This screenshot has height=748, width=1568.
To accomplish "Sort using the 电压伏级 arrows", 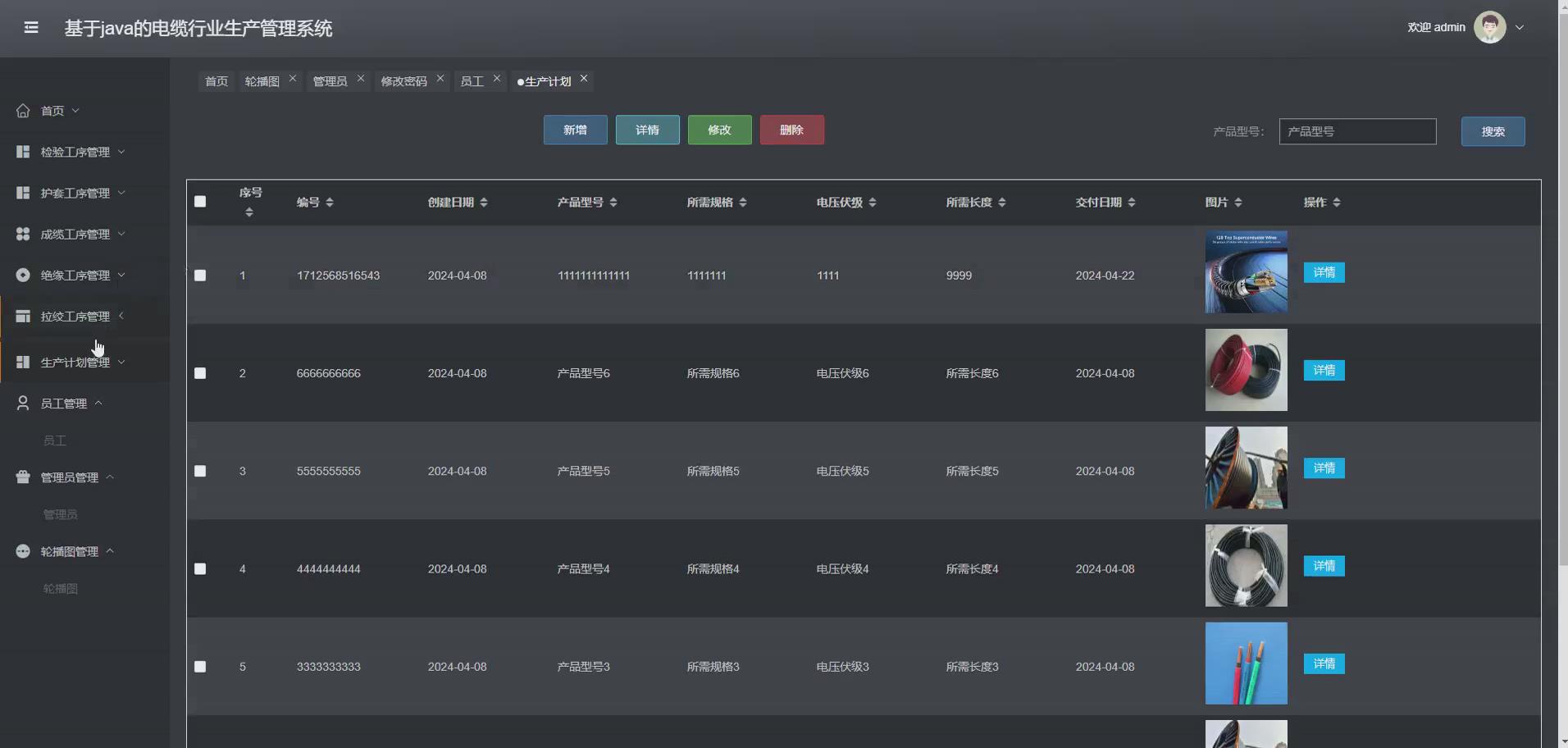I will [x=873, y=203].
